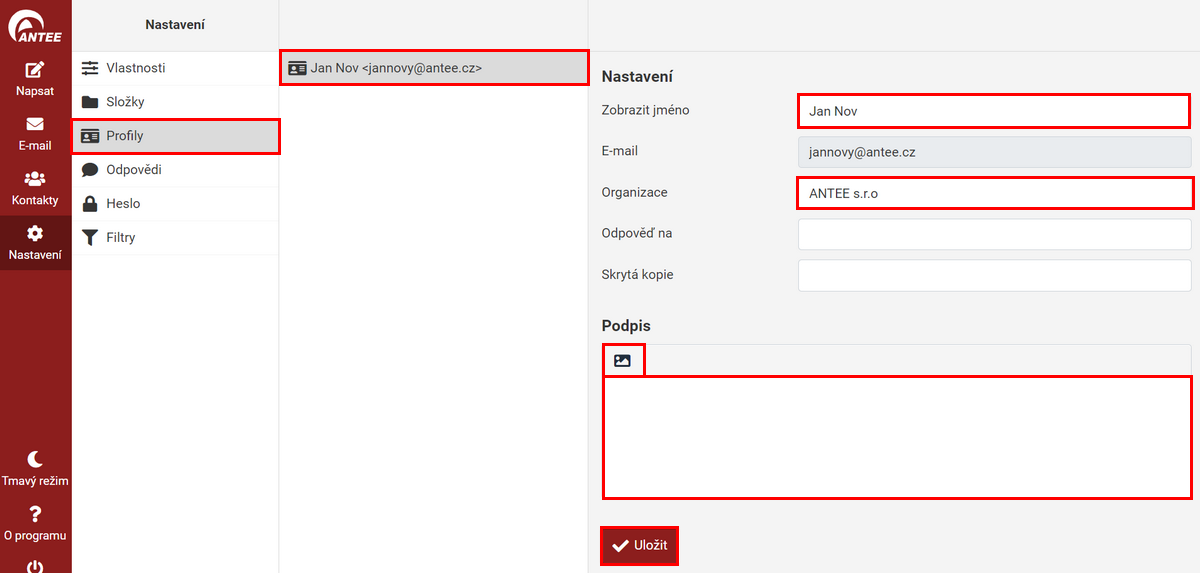Open the O programu question mark
Screen dimensions: 1200x573
tap(35, 515)
